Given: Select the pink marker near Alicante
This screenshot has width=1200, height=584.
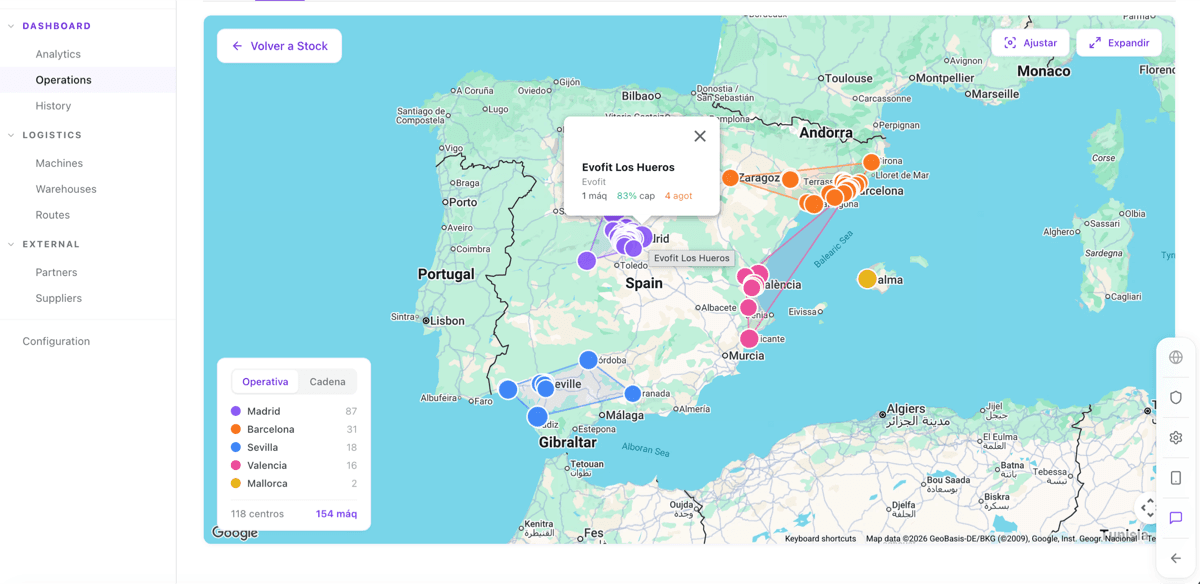Looking at the screenshot, I should pos(749,339).
